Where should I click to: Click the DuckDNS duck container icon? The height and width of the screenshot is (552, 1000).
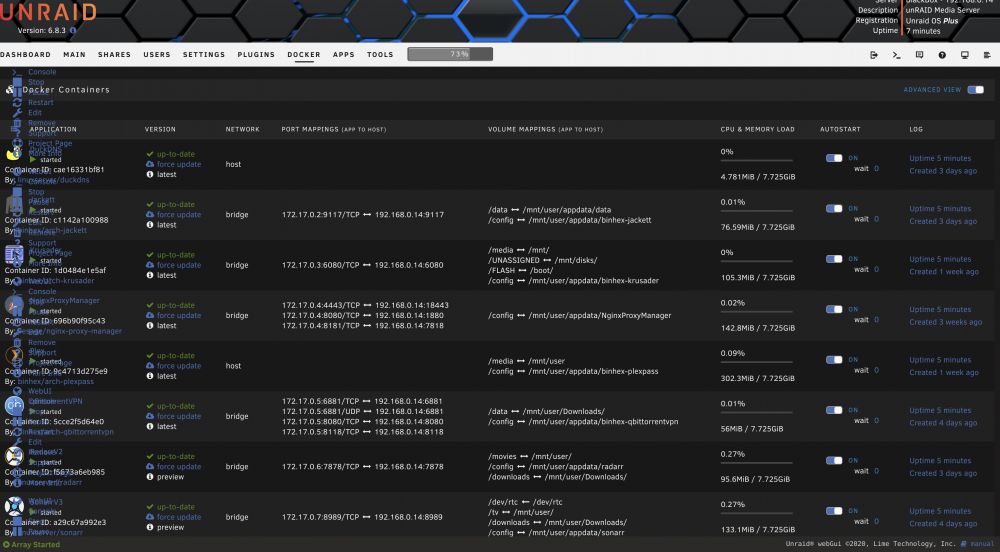coord(14,154)
